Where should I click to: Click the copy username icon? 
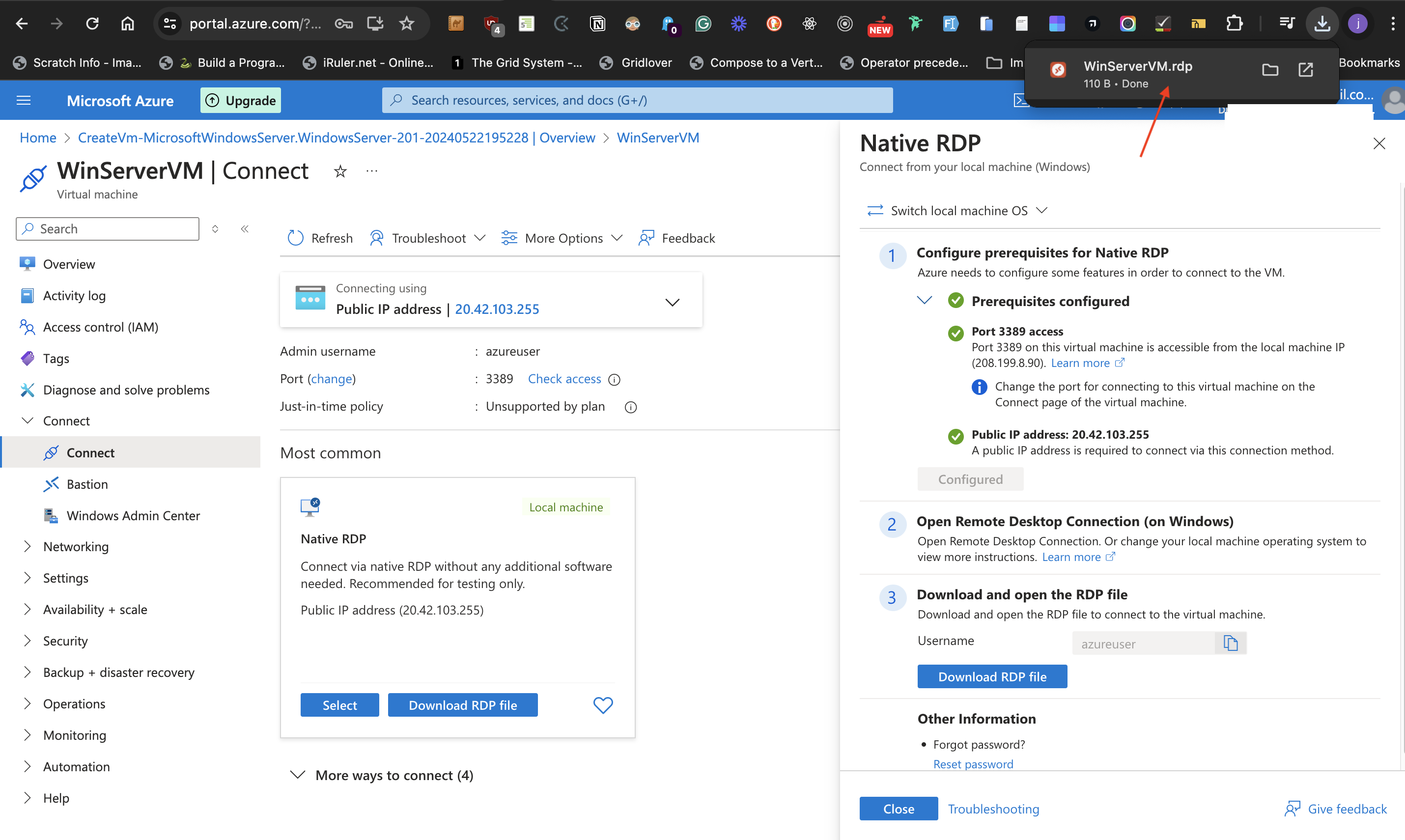[x=1230, y=643]
